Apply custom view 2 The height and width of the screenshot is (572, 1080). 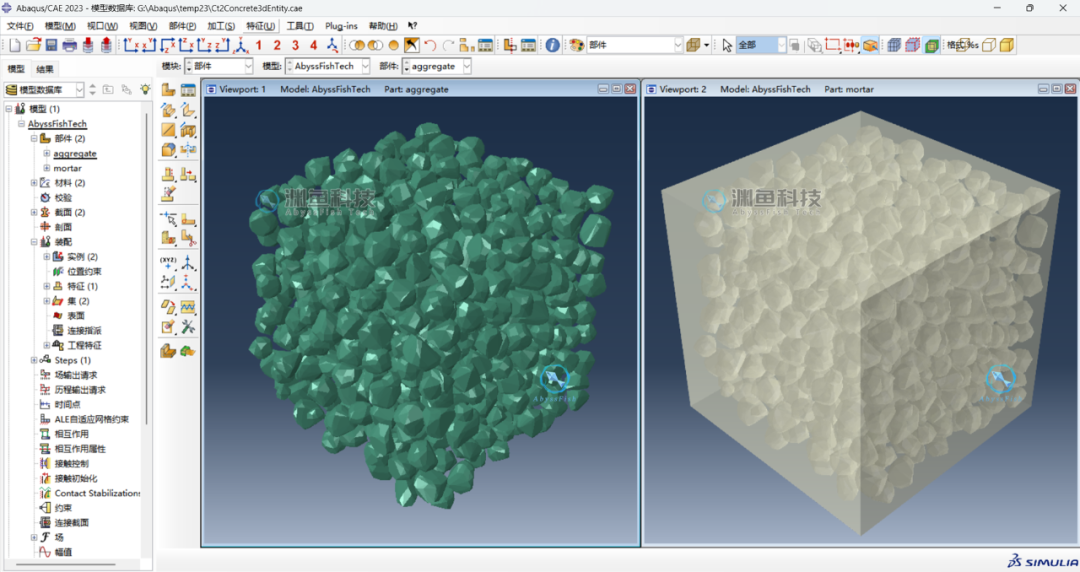pyautogui.click(x=277, y=45)
